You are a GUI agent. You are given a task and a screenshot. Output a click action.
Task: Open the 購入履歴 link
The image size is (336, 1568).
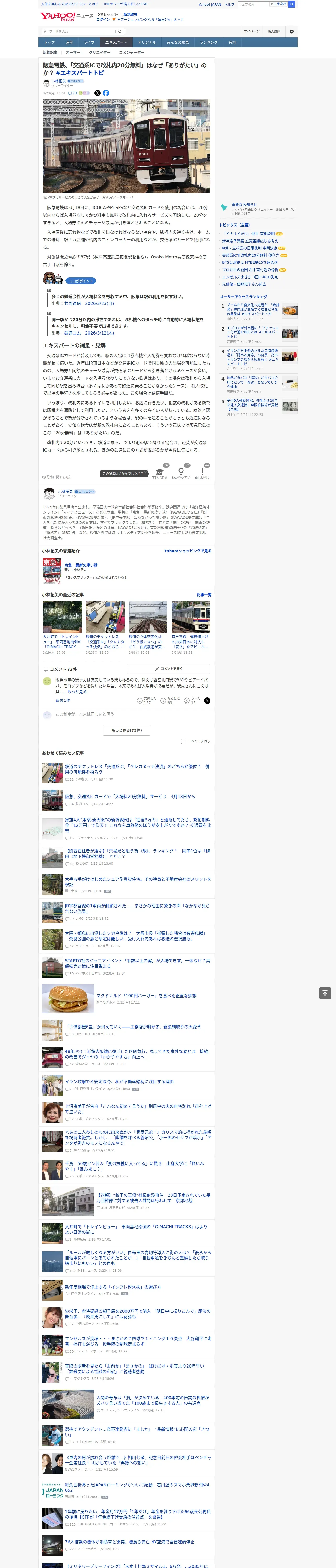pyautogui.click(x=274, y=32)
